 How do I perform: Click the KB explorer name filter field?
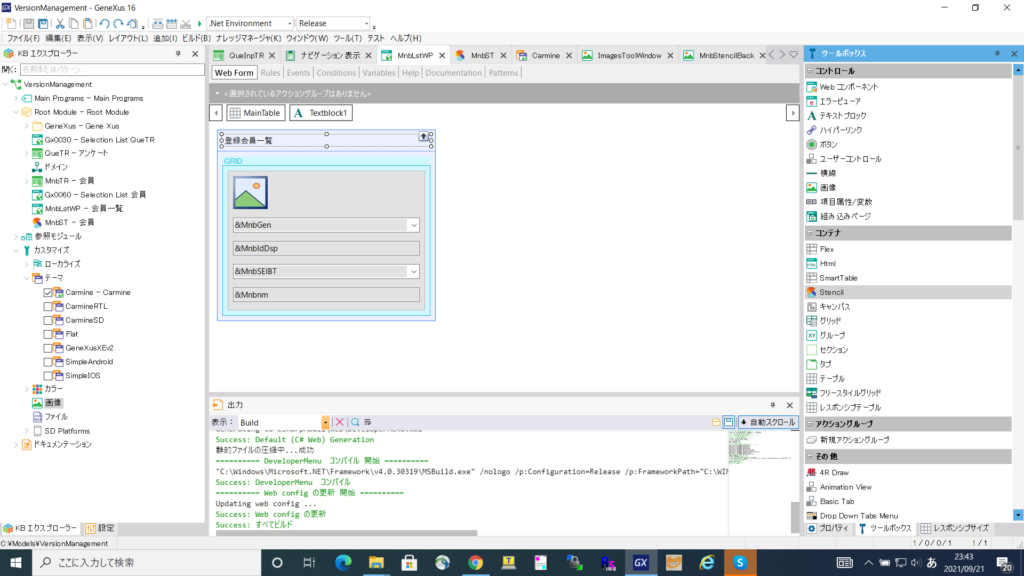pyautogui.click(x=112, y=69)
